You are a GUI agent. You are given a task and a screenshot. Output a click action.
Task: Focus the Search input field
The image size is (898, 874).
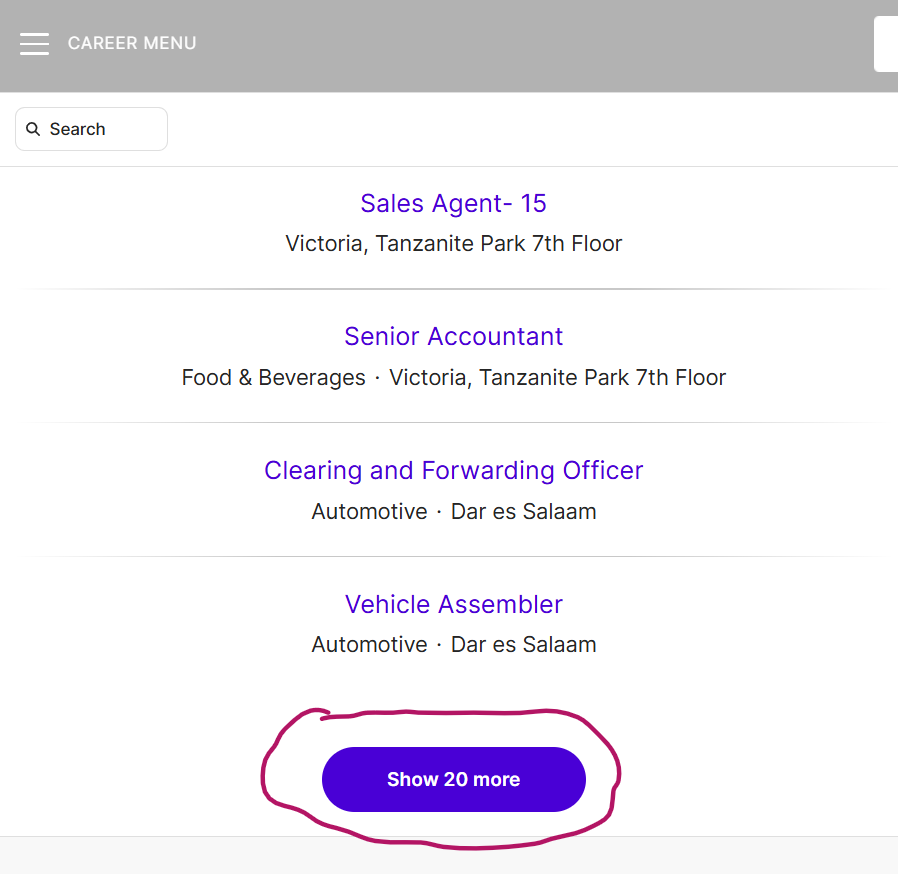(92, 129)
